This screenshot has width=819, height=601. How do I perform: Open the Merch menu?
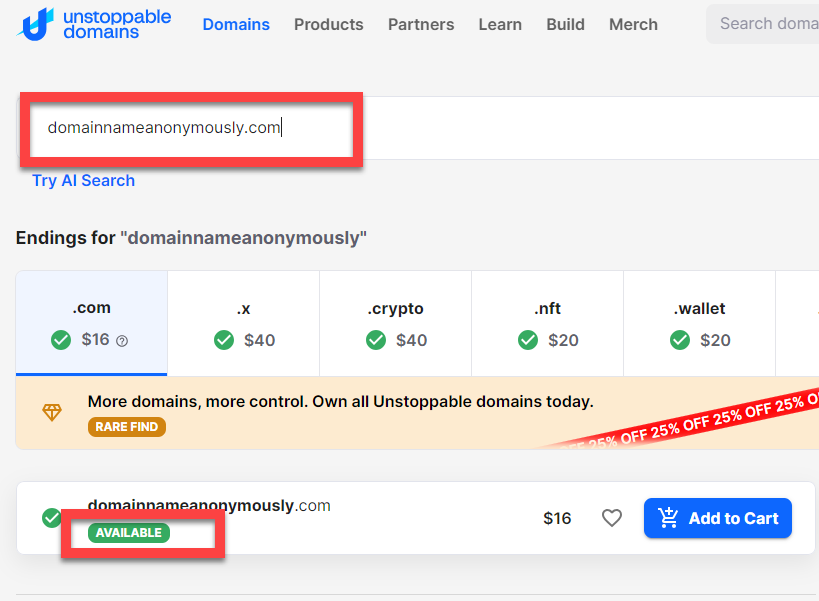[633, 25]
